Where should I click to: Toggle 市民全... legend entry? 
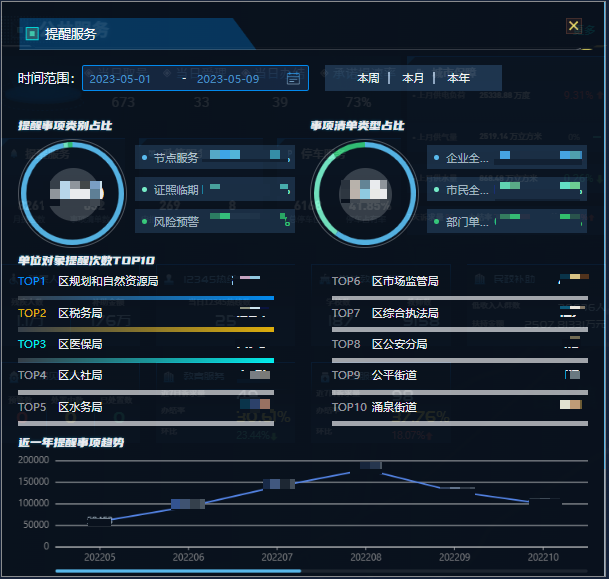pyautogui.click(x=467, y=190)
